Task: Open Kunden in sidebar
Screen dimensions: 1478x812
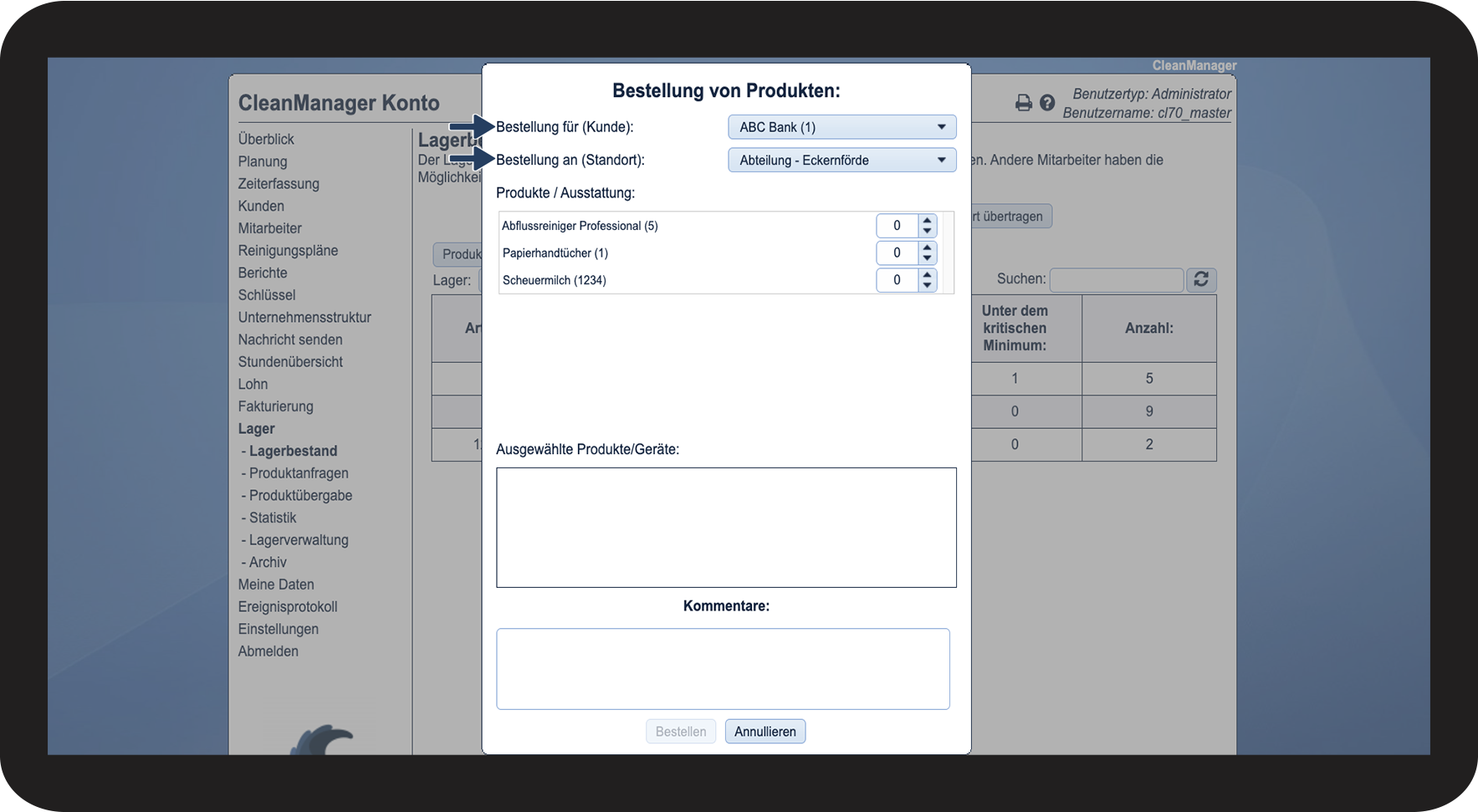Action: coord(261,206)
